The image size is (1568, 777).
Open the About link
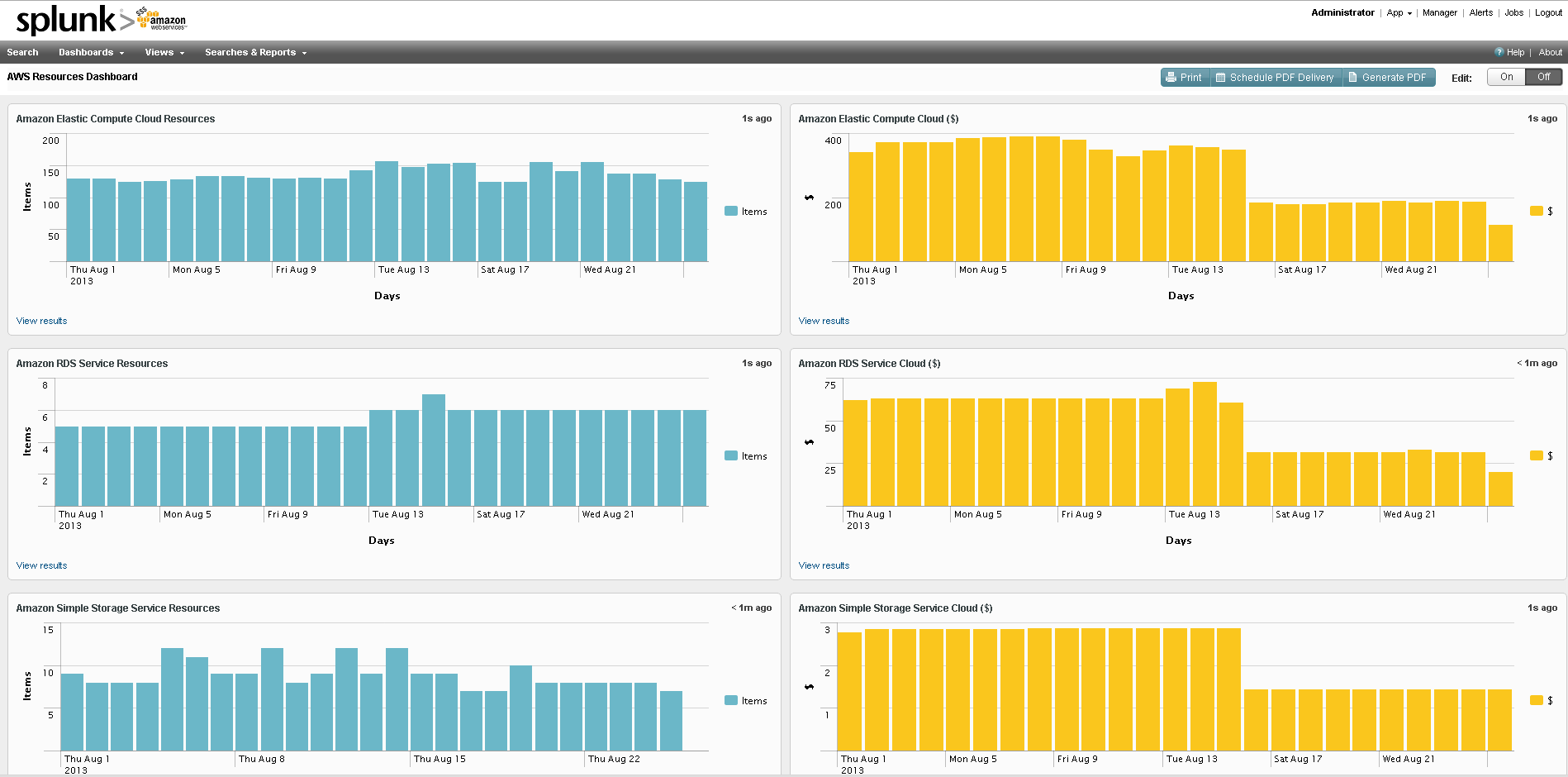click(1550, 52)
